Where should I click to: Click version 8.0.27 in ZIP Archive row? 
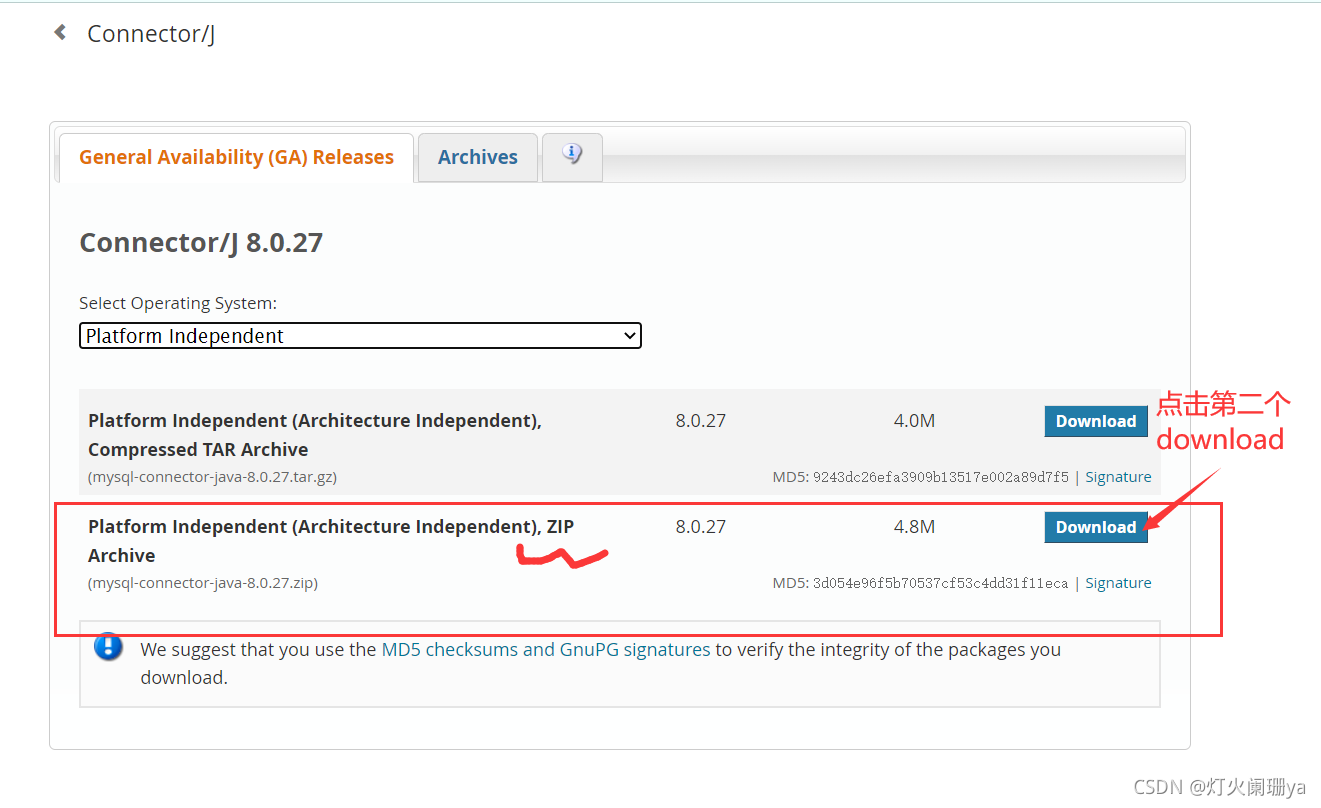coord(700,527)
